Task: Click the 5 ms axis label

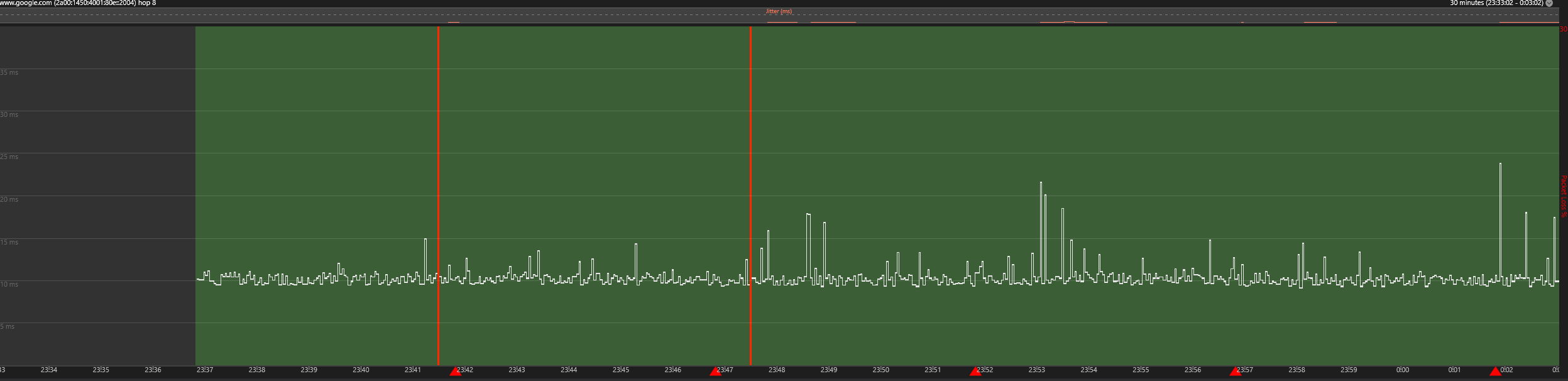Action: coord(8,326)
